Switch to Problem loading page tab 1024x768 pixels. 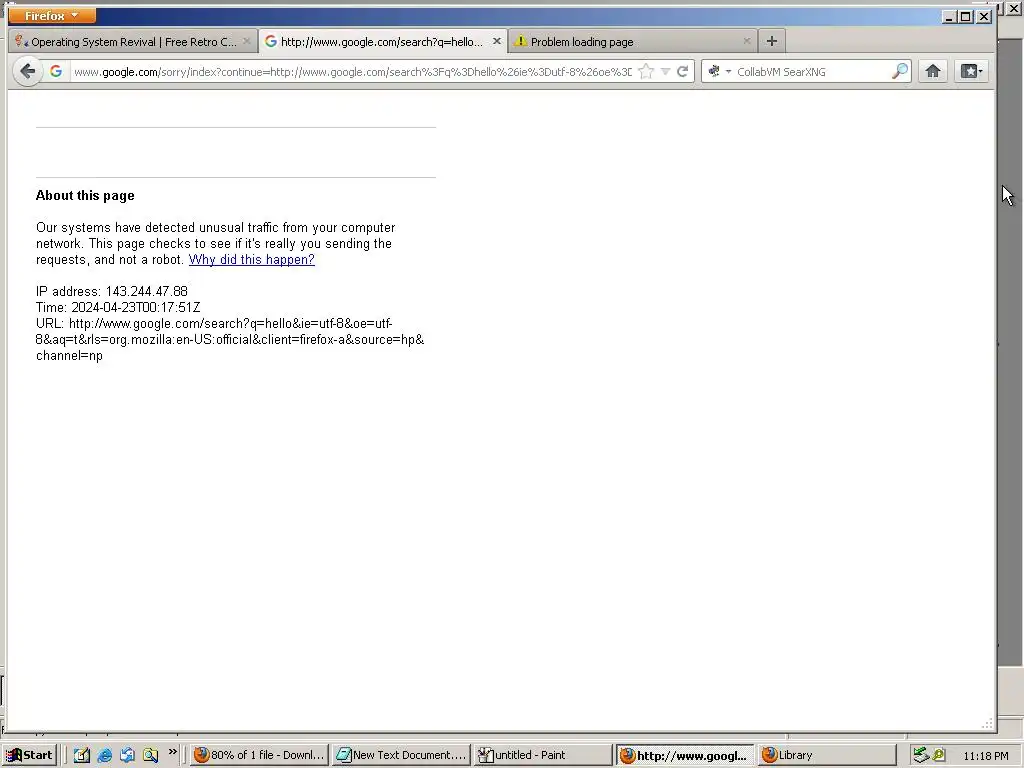(632, 41)
